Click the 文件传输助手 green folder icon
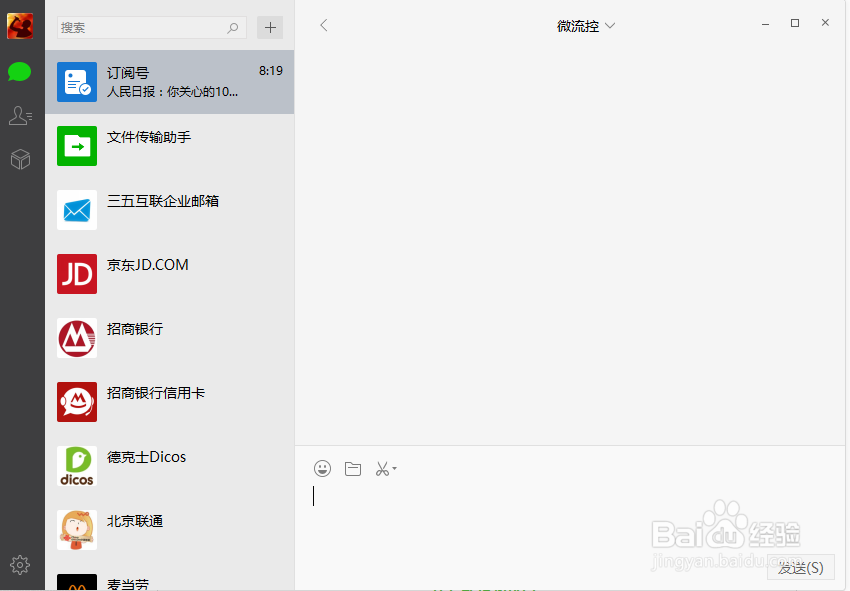Viewport: 850px width, 591px height. coord(77,146)
